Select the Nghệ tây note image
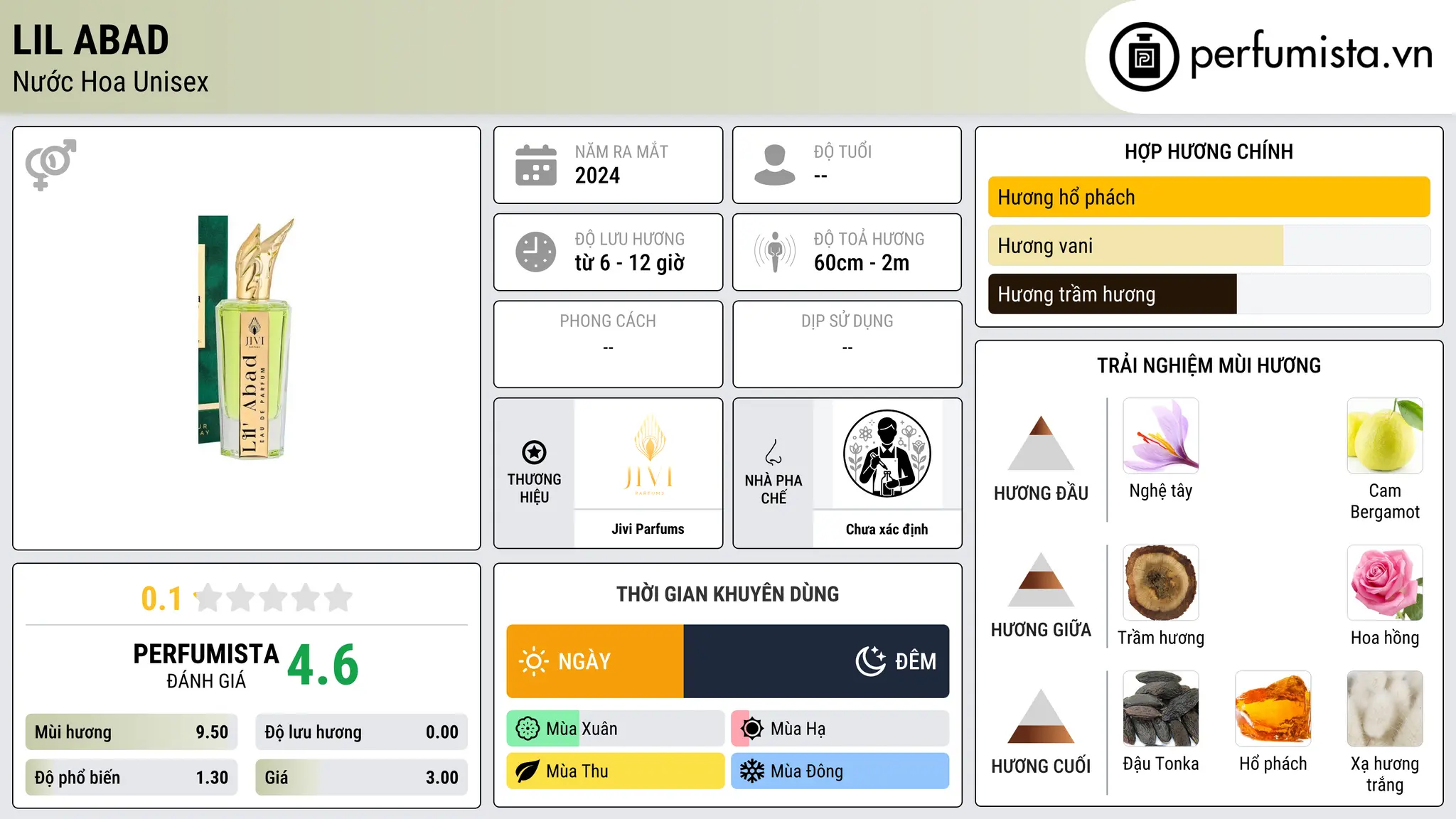Screen dimensions: 1456x819 point(1161,435)
